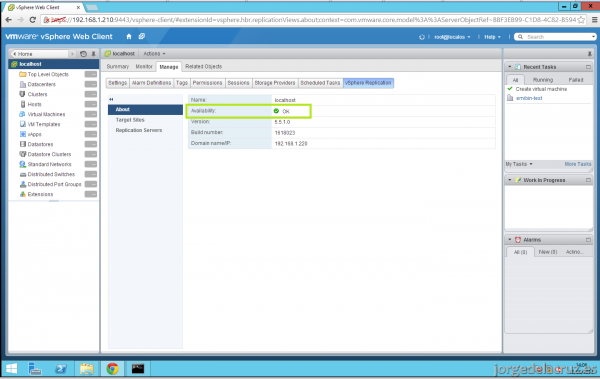Click the More Tasks link

(578, 164)
